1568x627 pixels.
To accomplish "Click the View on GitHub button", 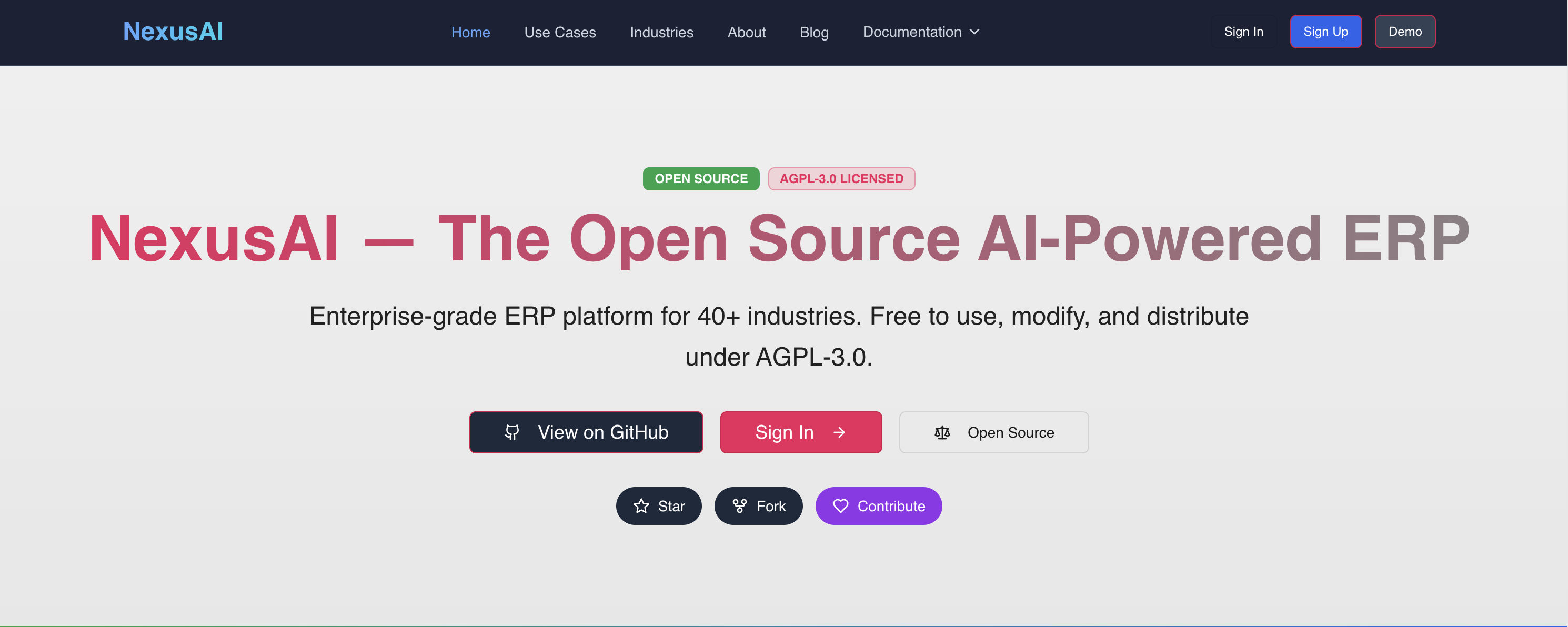I will pos(586,432).
